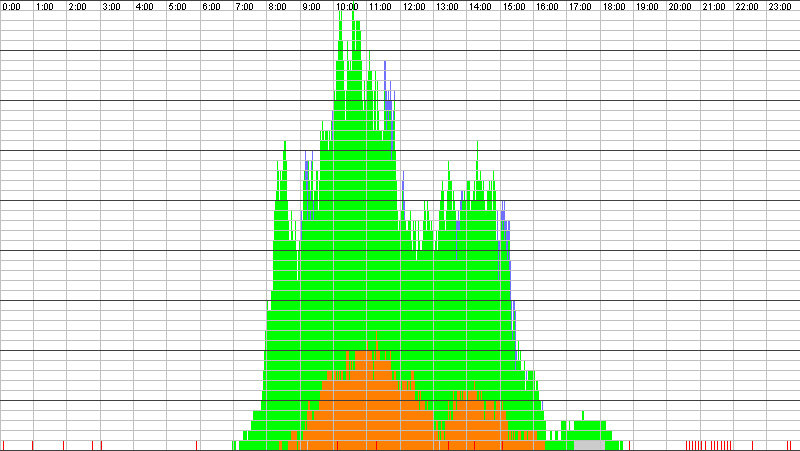800x451 pixels.
Task: Click the 10:00 hour label
Action: (x=347, y=7)
